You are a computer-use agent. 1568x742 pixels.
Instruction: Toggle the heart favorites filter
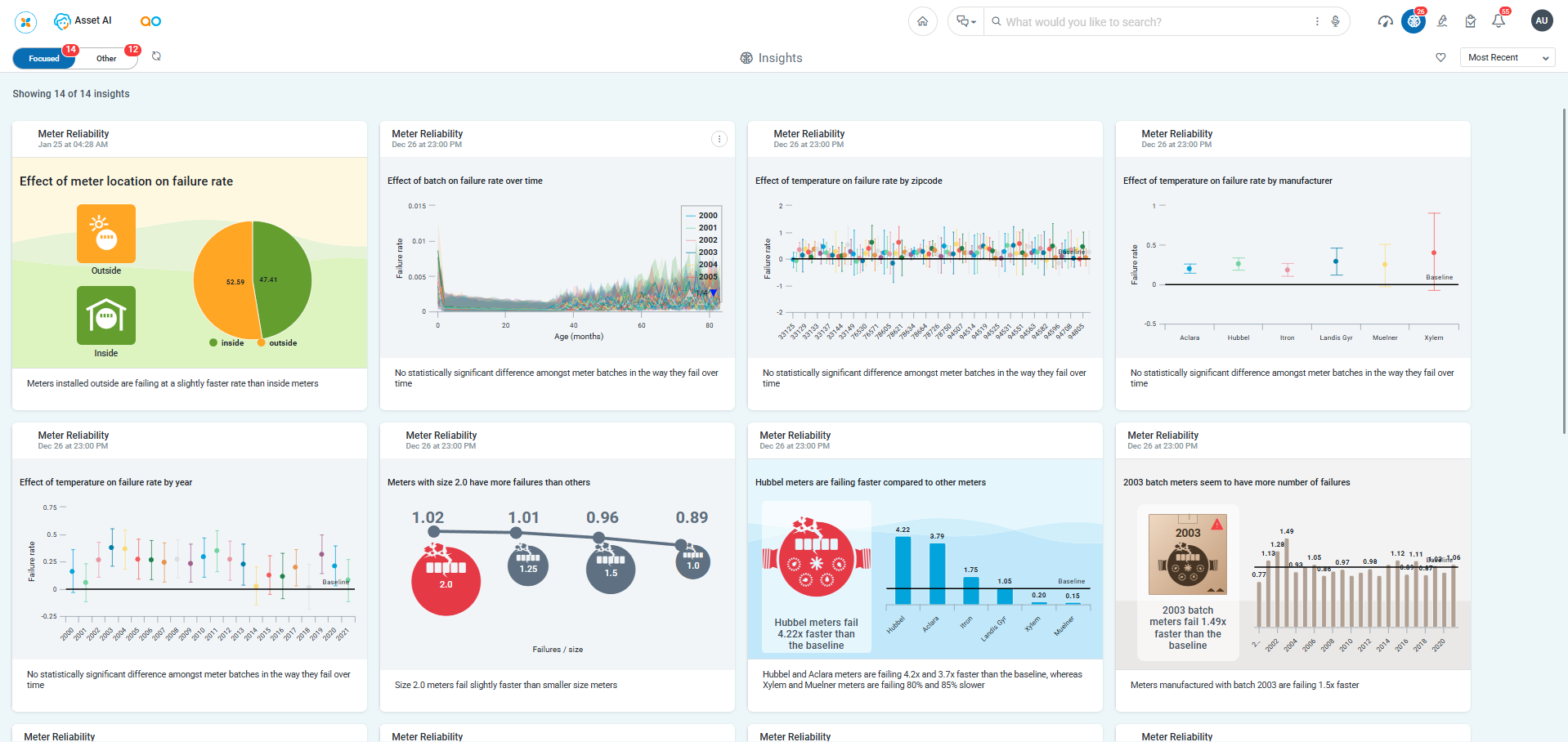[1440, 57]
